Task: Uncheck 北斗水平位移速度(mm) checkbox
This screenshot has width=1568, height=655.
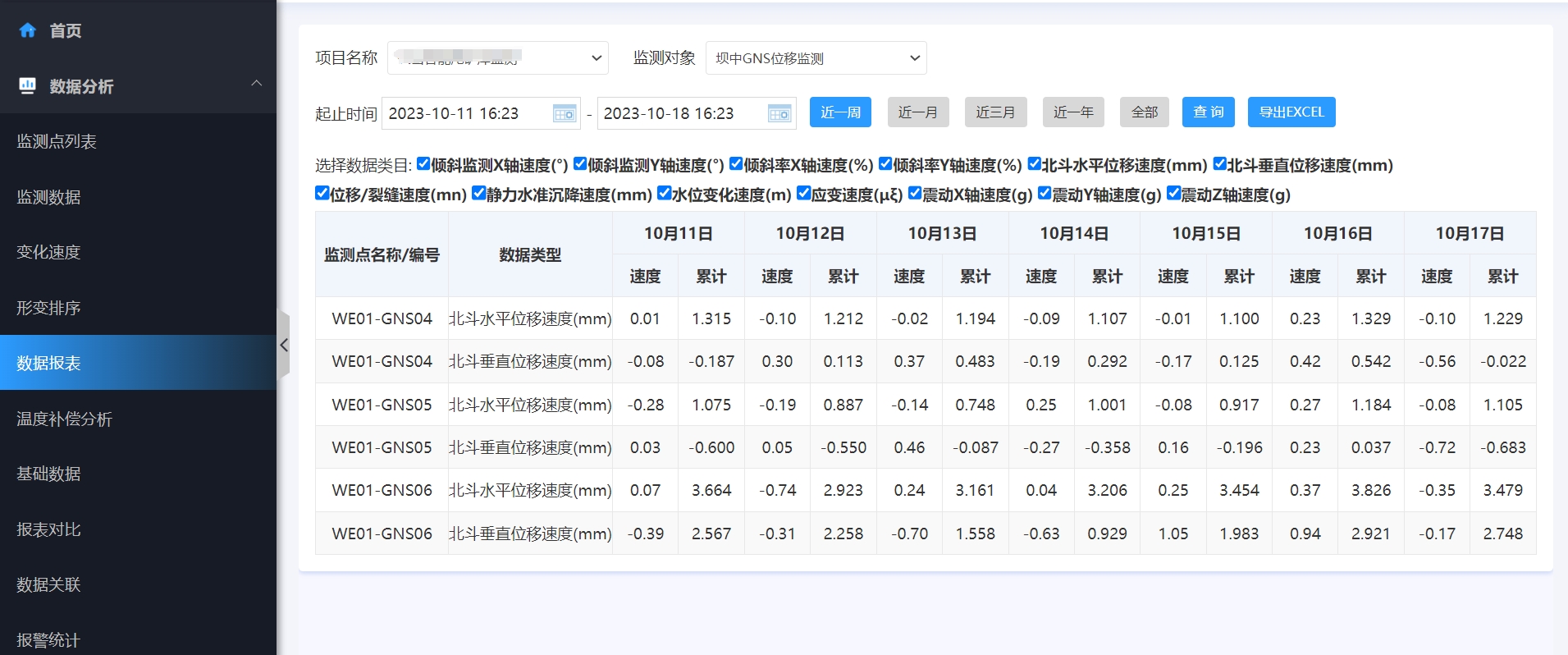Action: point(1035,164)
